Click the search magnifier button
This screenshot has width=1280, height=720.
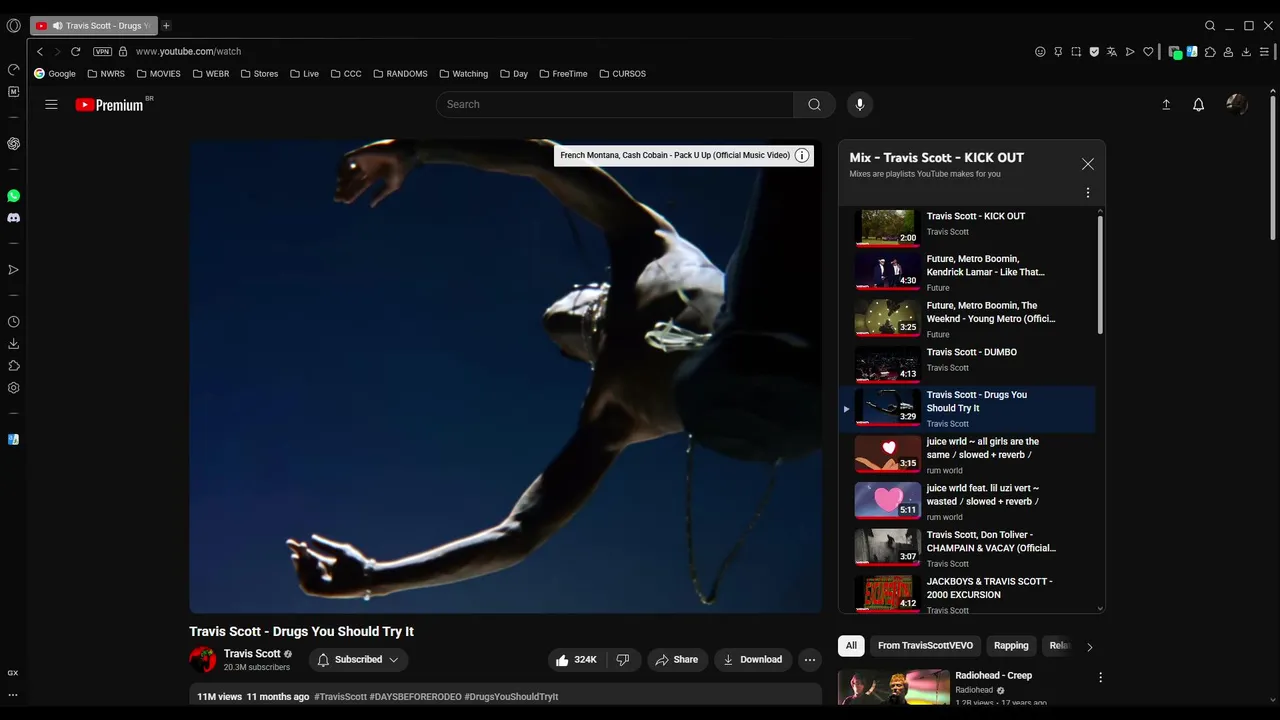[x=814, y=104]
